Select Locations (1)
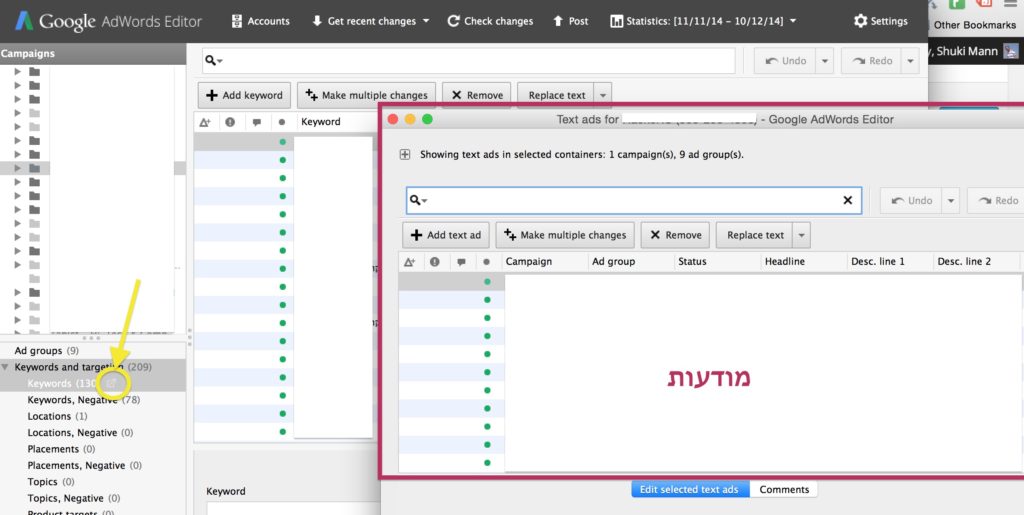The image size is (1024, 515). (x=57, y=416)
